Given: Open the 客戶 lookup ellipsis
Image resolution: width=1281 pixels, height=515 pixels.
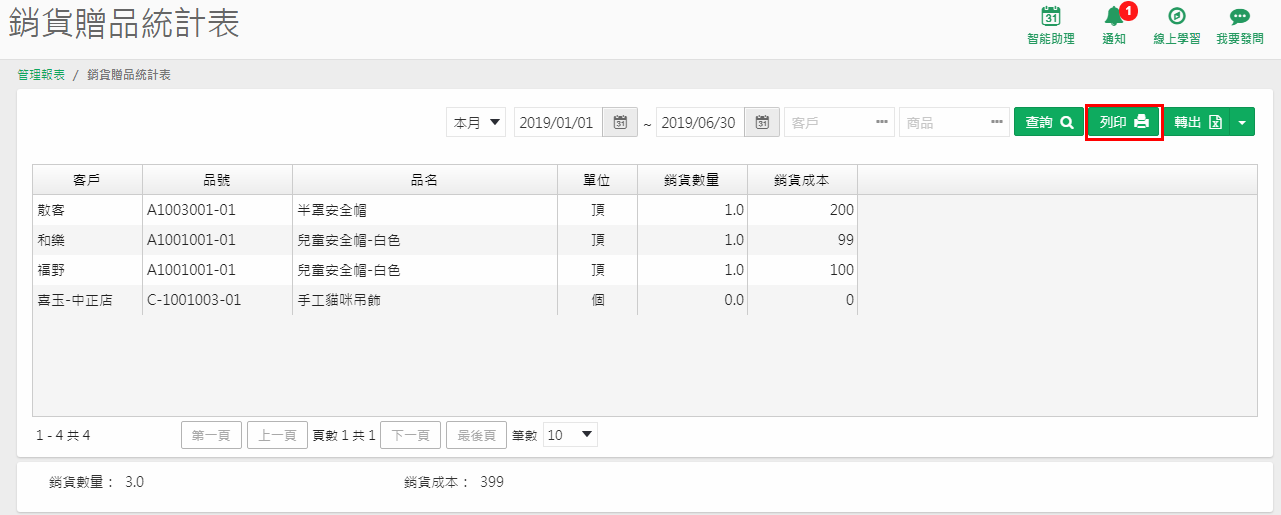Looking at the screenshot, I should (x=882, y=122).
